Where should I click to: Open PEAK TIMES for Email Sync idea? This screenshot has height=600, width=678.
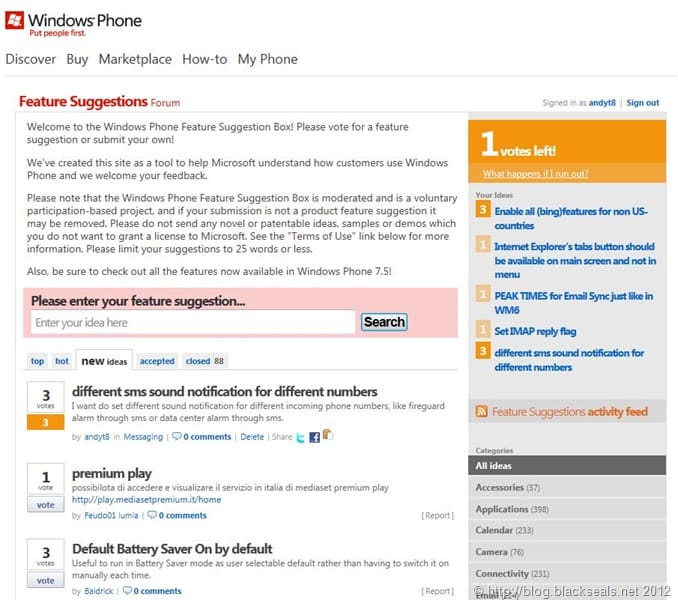574,303
